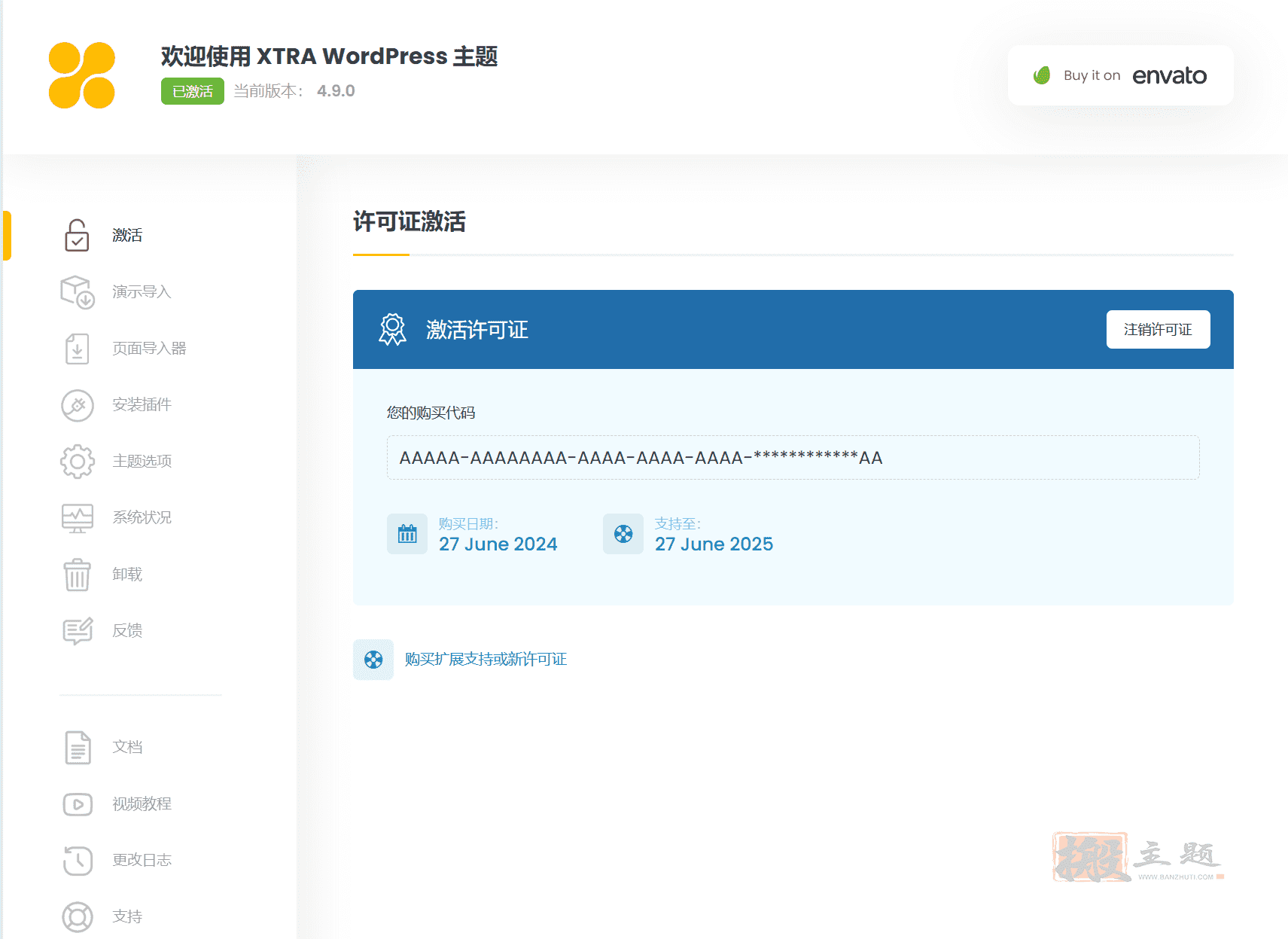Click the purchase date 27 June 2024
The image size is (1288, 939).
498,544
